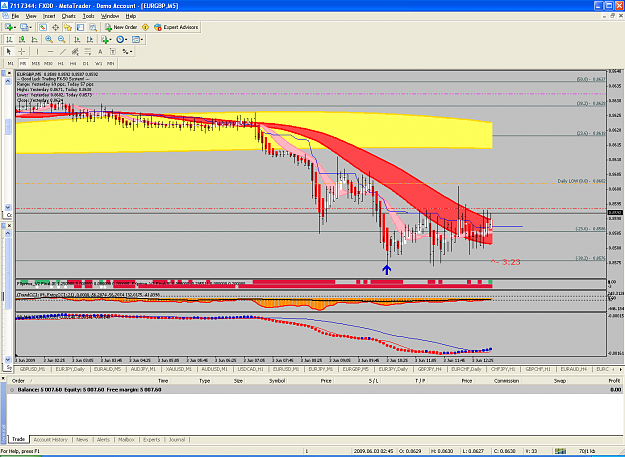
Task: Switch to the XAUUSD,M1 chart tab
Action: click(x=178, y=369)
